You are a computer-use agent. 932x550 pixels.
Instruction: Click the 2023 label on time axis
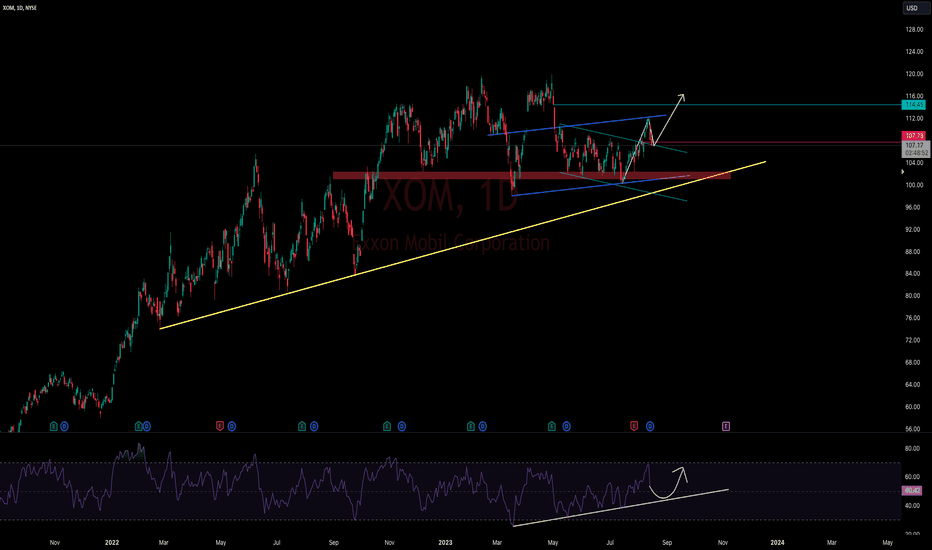[x=445, y=542]
